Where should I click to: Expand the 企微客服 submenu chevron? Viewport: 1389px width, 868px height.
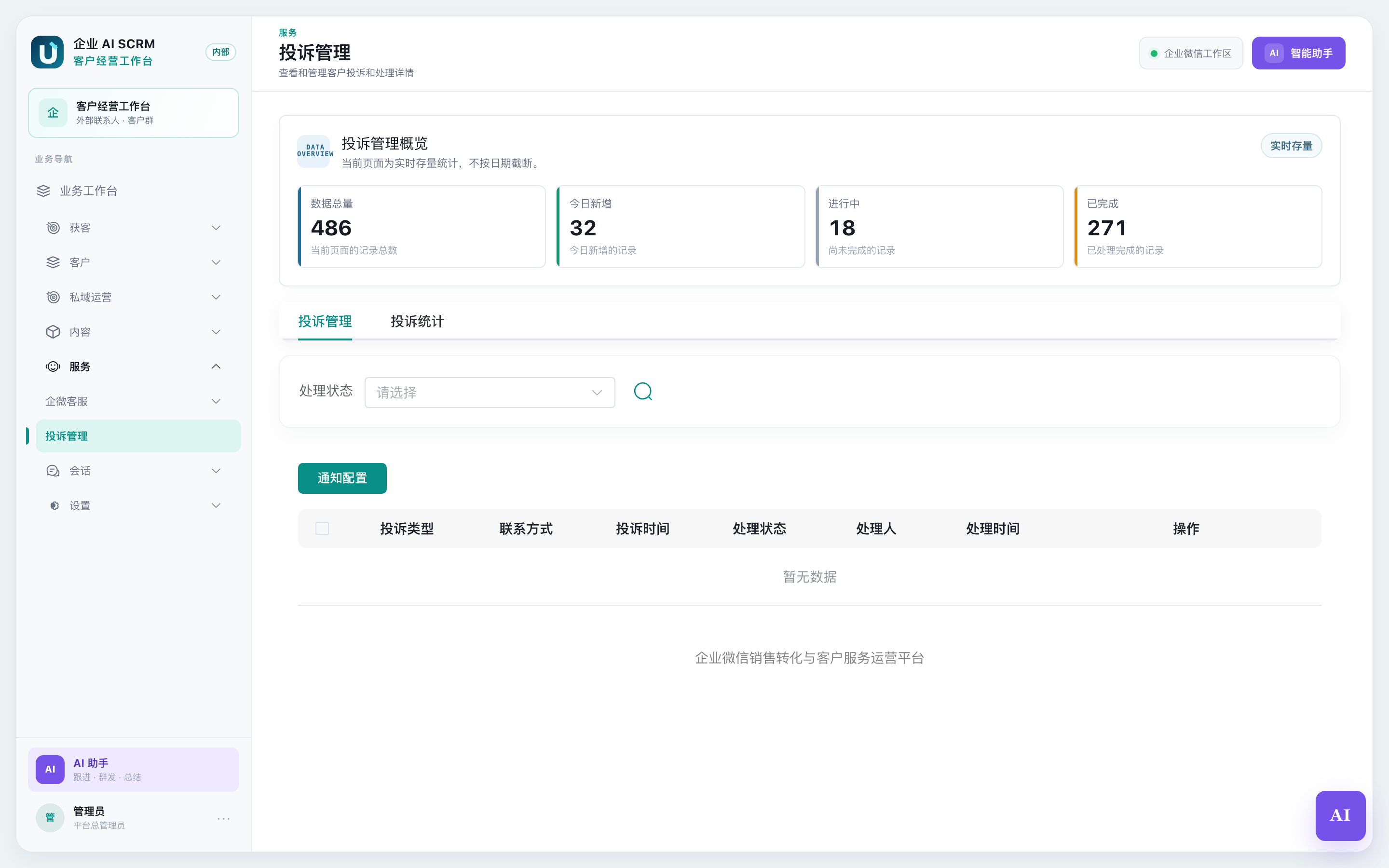(216, 401)
